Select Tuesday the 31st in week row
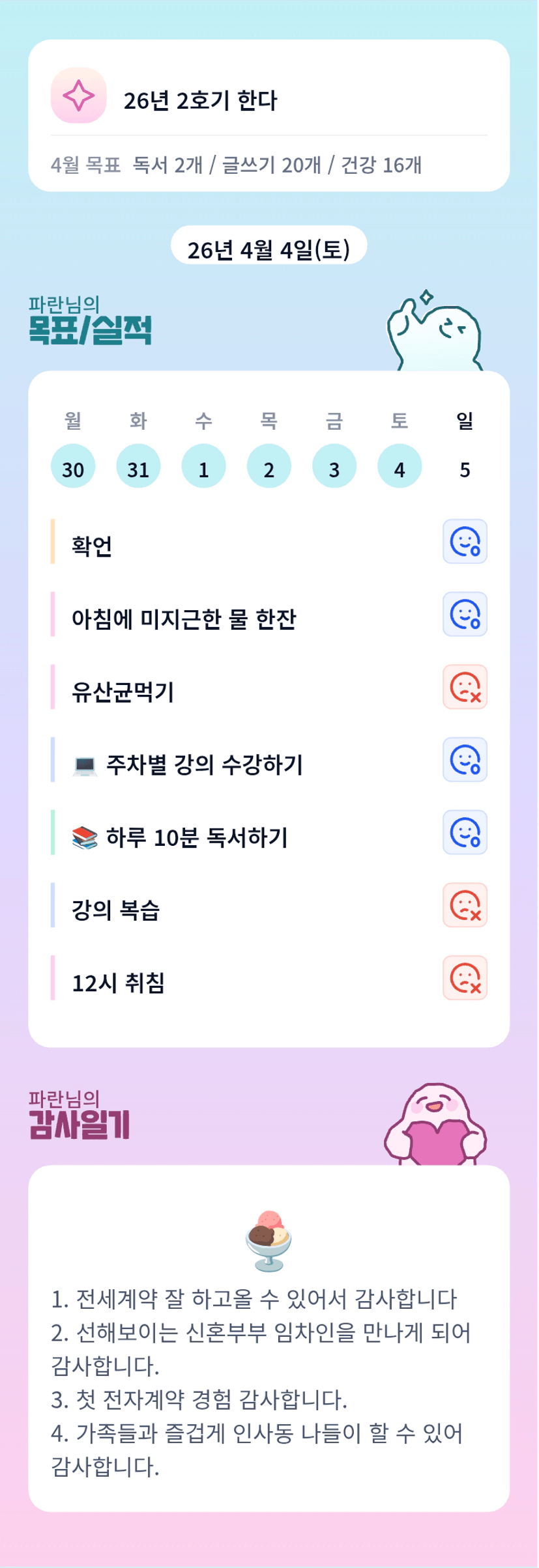539x1568 pixels. click(x=138, y=466)
